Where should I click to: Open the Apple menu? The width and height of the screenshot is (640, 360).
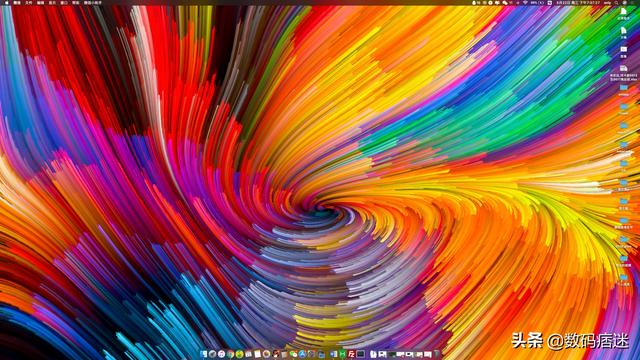click(6, 2)
